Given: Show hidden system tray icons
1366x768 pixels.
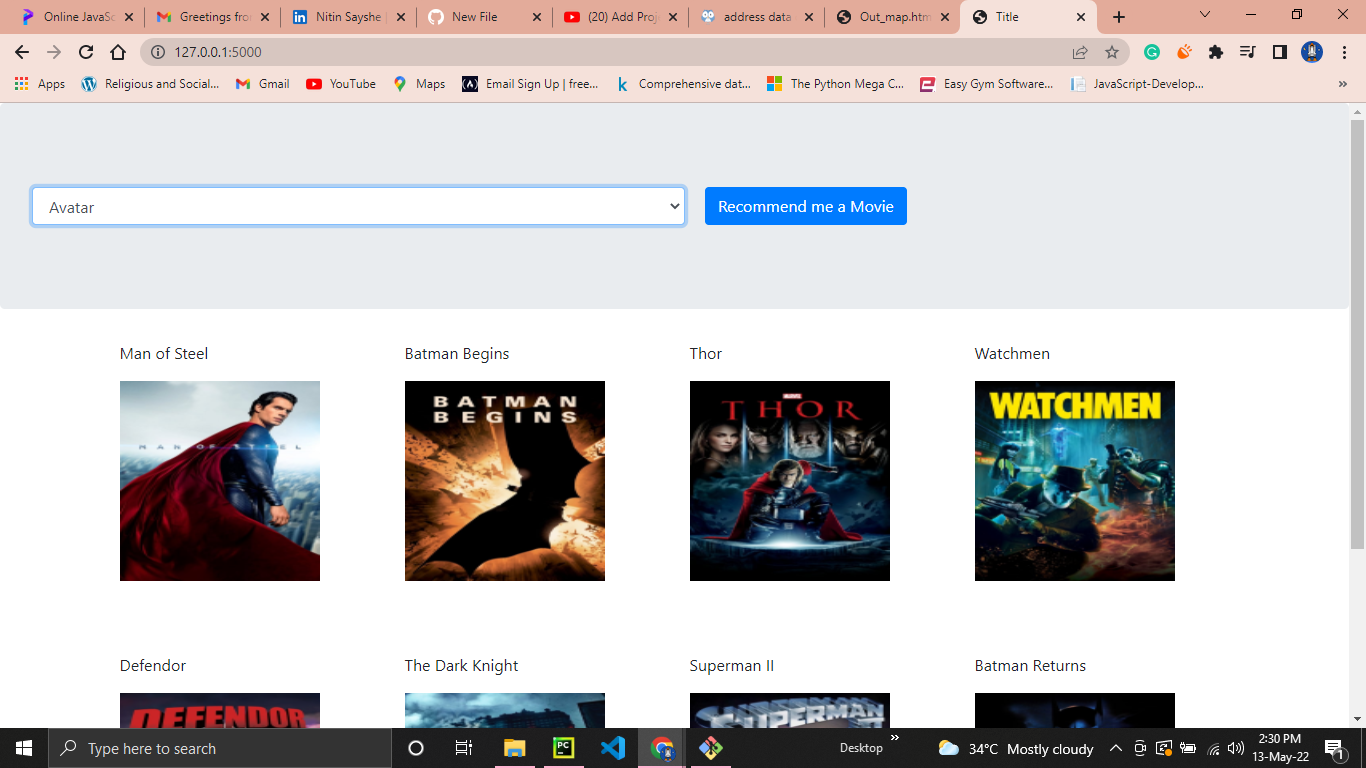Looking at the screenshot, I should click(x=1116, y=748).
